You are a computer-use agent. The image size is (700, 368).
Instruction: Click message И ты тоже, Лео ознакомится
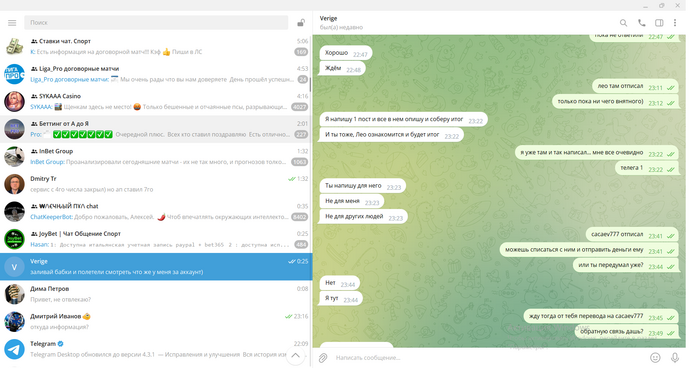click(x=392, y=135)
